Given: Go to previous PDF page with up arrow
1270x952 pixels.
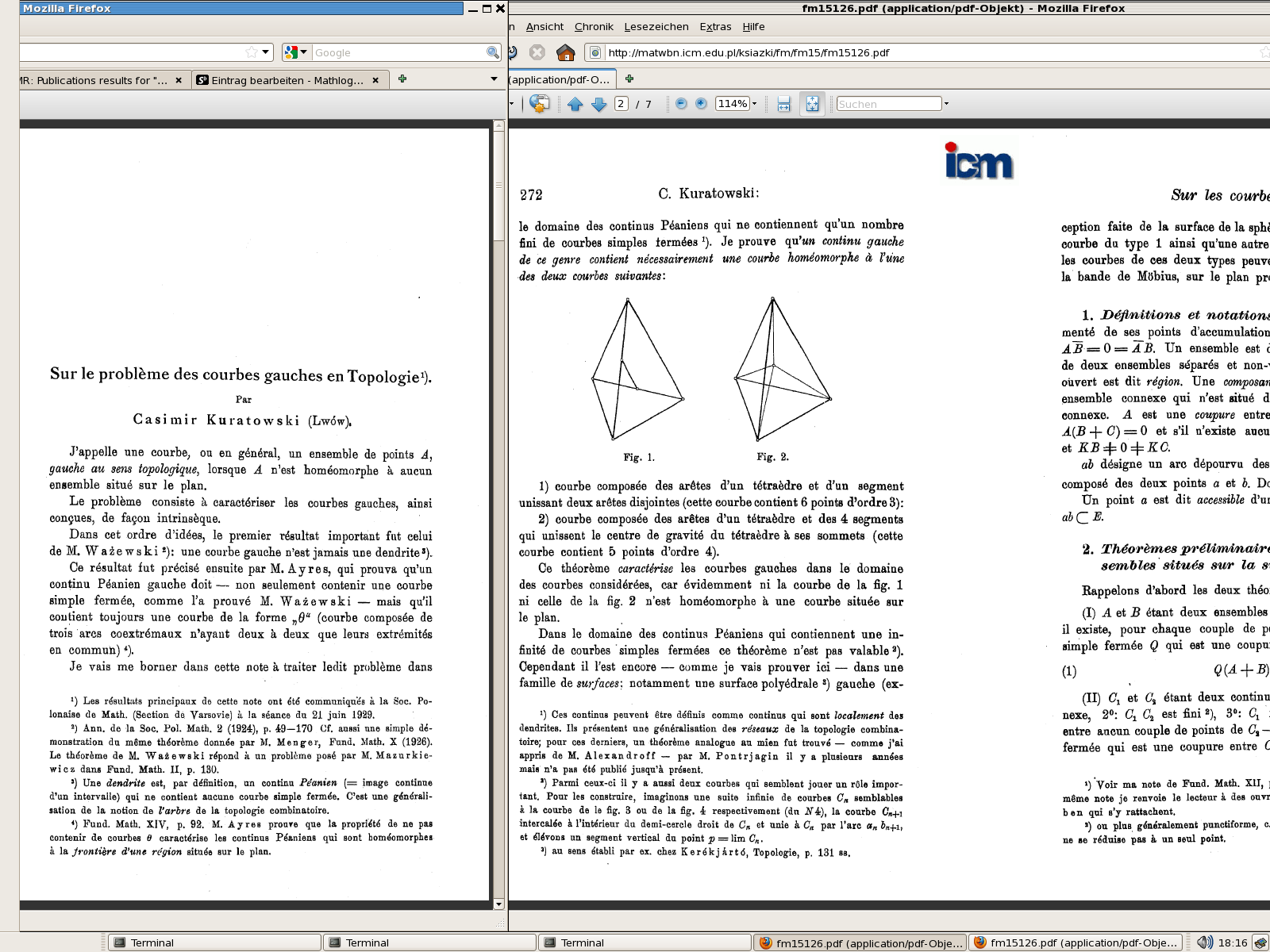Looking at the screenshot, I should (575, 104).
